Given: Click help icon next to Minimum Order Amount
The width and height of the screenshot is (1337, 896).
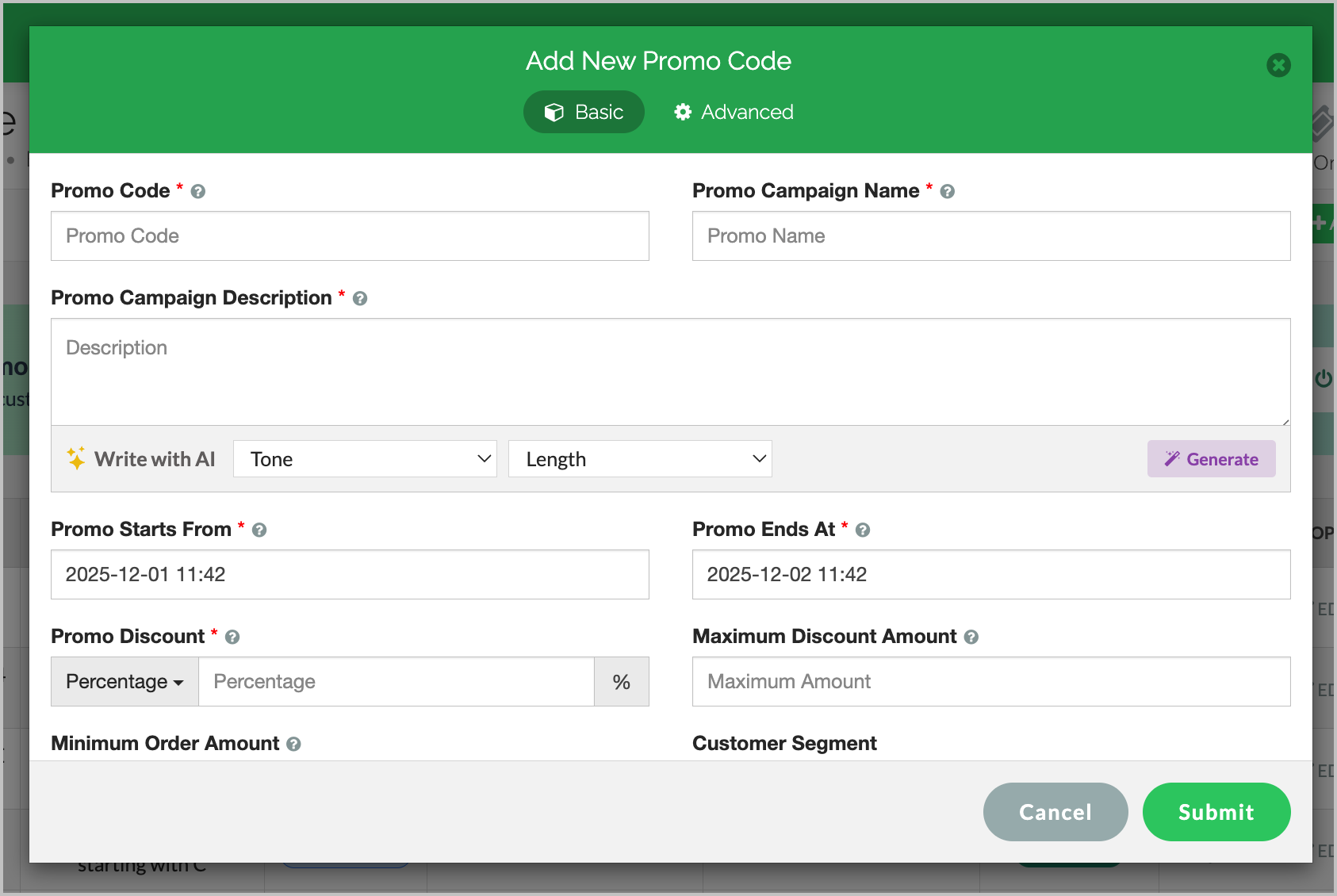Looking at the screenshot, I should click(x=293, y=745).
